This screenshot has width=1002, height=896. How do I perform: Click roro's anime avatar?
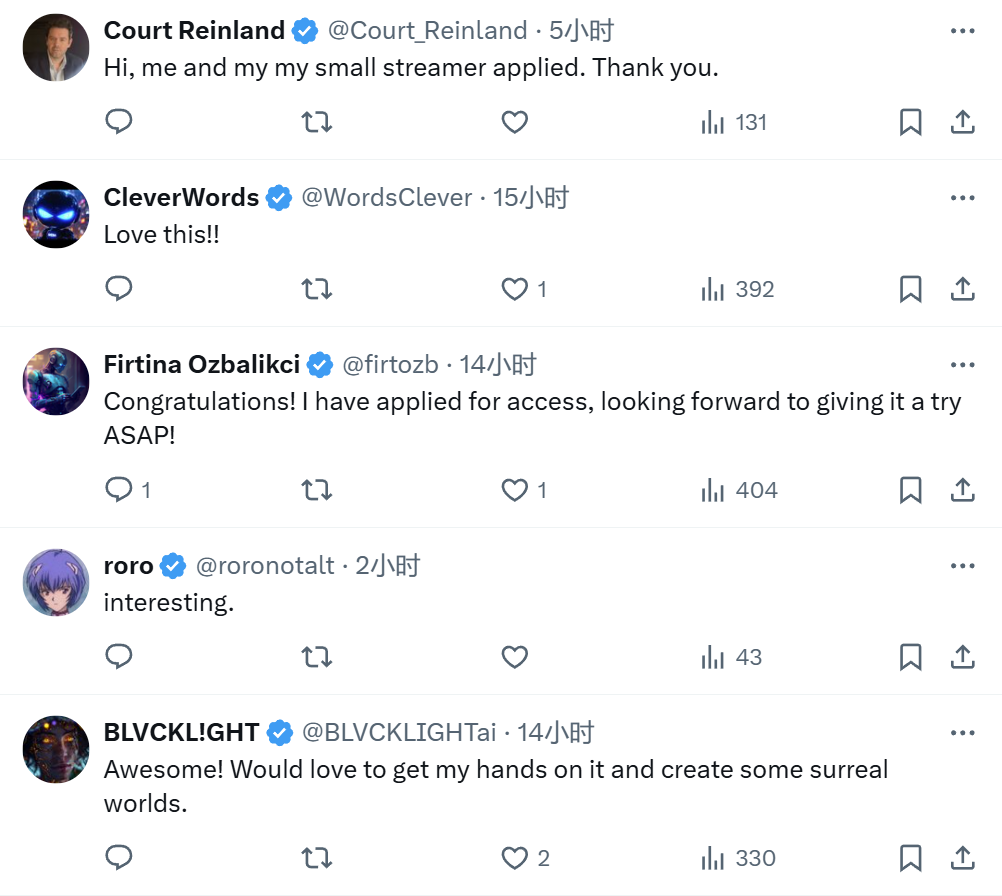click(x=56, y=582)
